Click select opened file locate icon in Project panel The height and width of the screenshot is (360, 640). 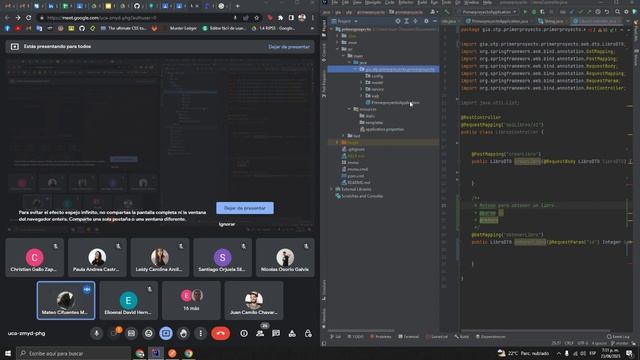[x=398, y=21]
